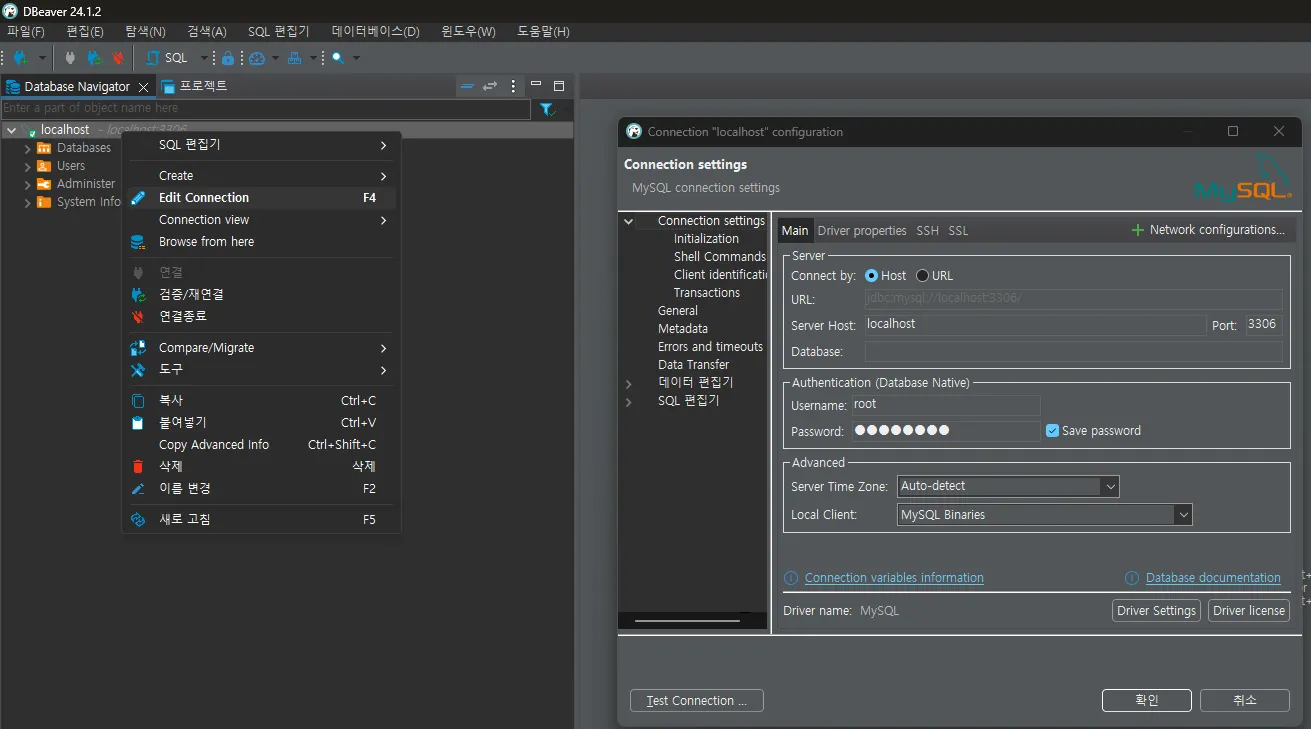The height and width of the screenshot is (729, 1311).
Task: Select the Host radio button
Action: (871, 275)
